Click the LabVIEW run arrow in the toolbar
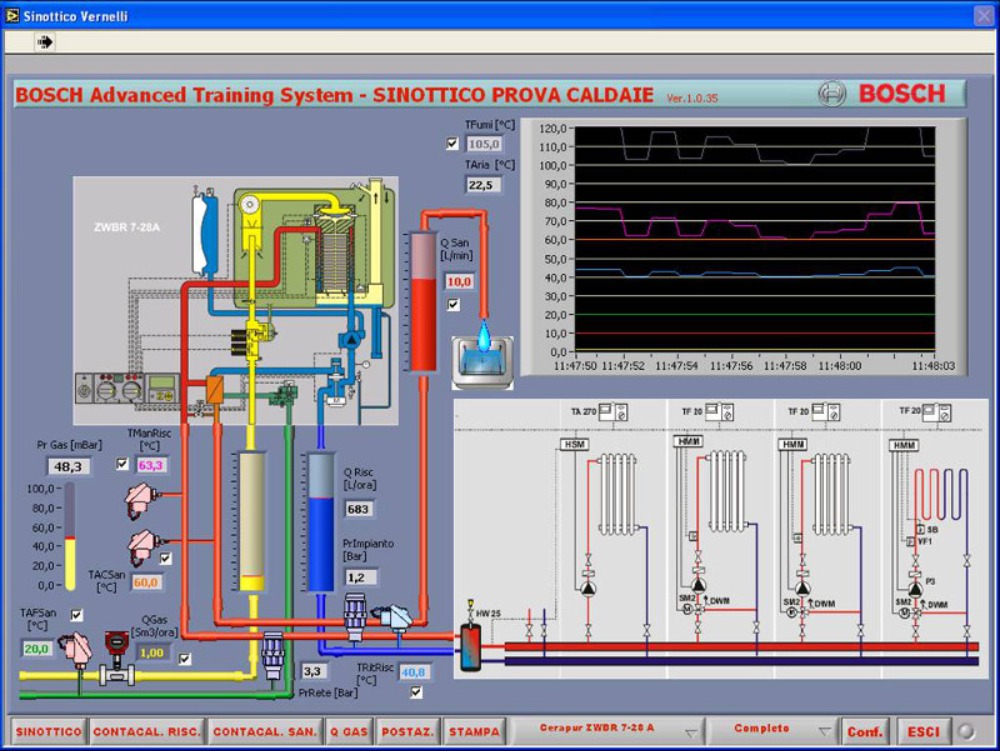Screen dimensions: 1000x751 coord(45,42)
